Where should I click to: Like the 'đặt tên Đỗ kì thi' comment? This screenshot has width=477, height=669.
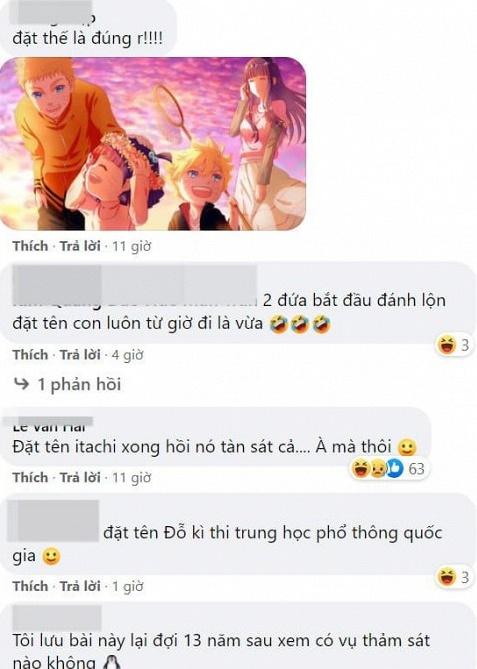[30, 586]
